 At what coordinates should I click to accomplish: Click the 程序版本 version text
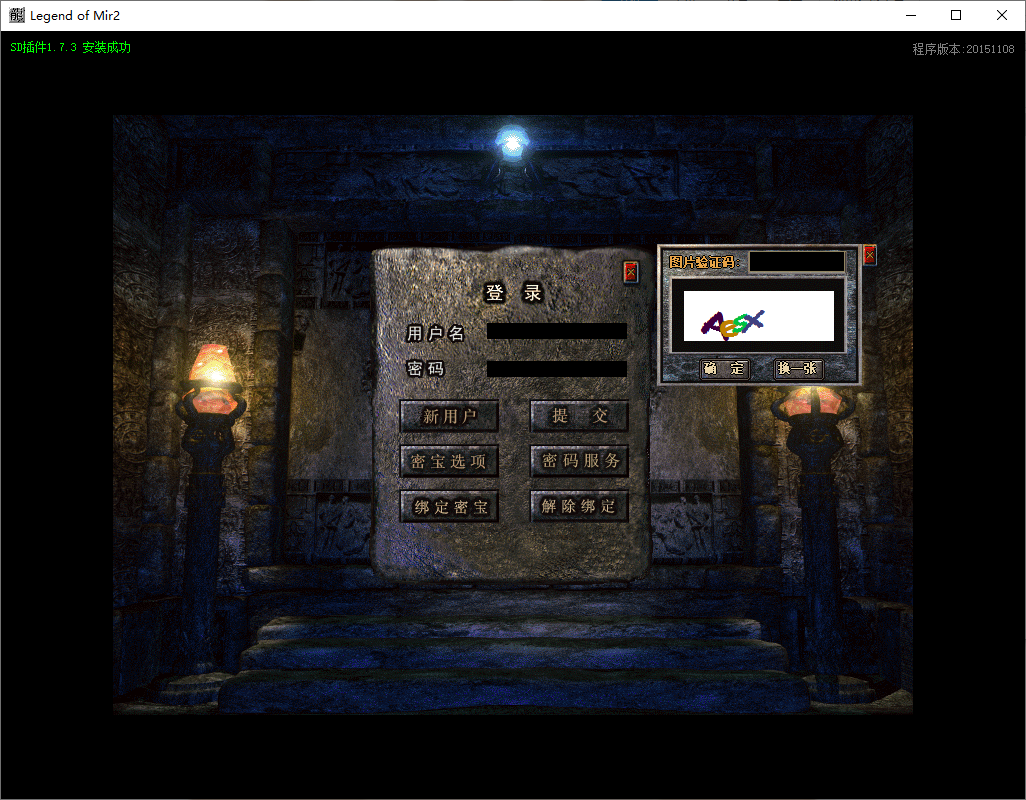point(963,49)
